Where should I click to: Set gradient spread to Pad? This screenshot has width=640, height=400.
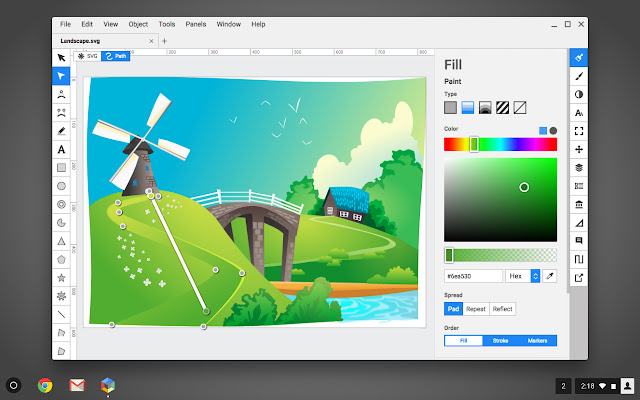(x=453, y=309)
